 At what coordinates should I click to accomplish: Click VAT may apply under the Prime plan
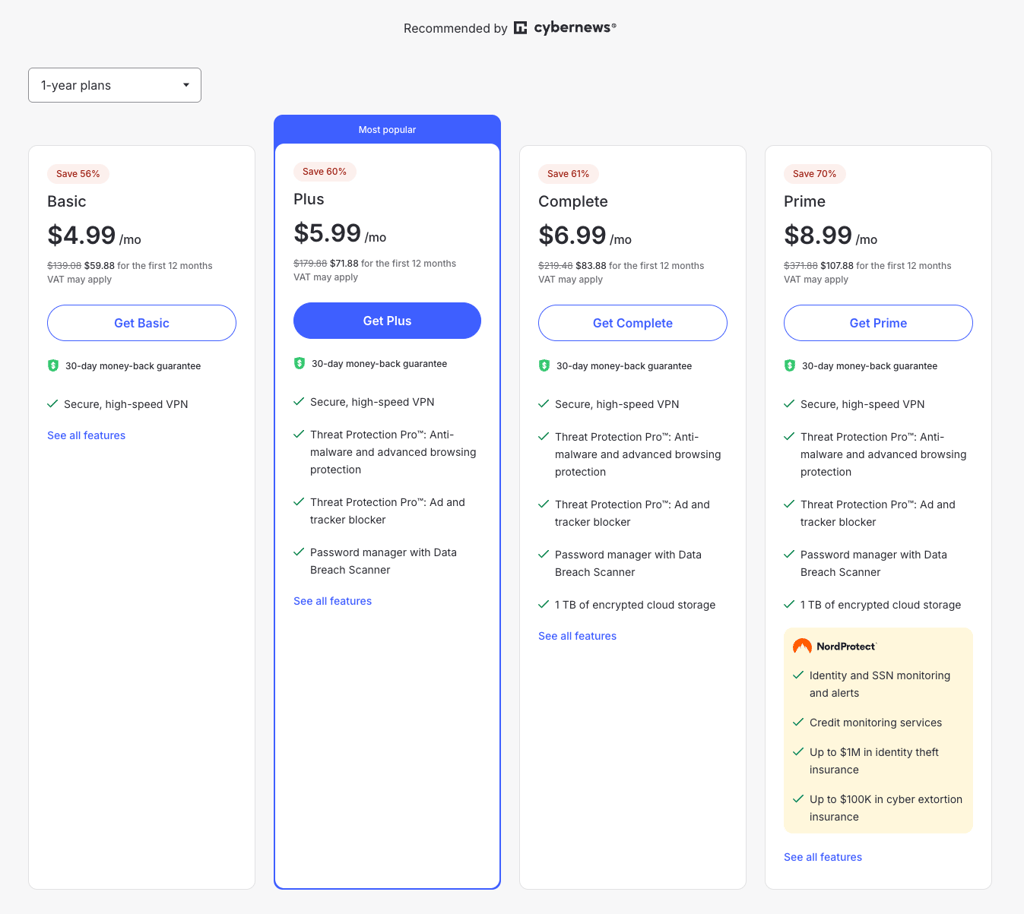tap(816, 279)
